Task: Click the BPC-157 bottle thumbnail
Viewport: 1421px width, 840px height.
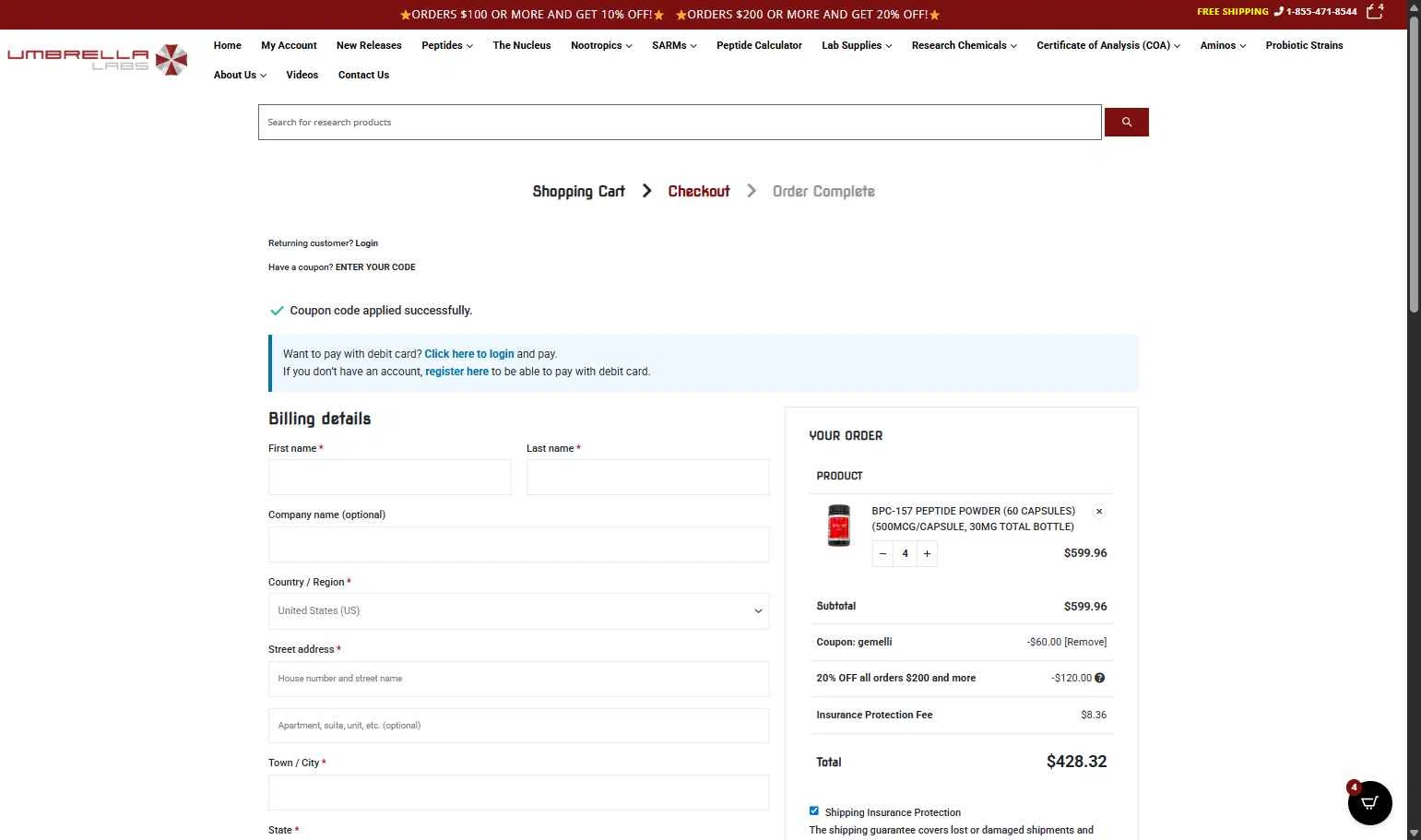Action: [838, 526]
